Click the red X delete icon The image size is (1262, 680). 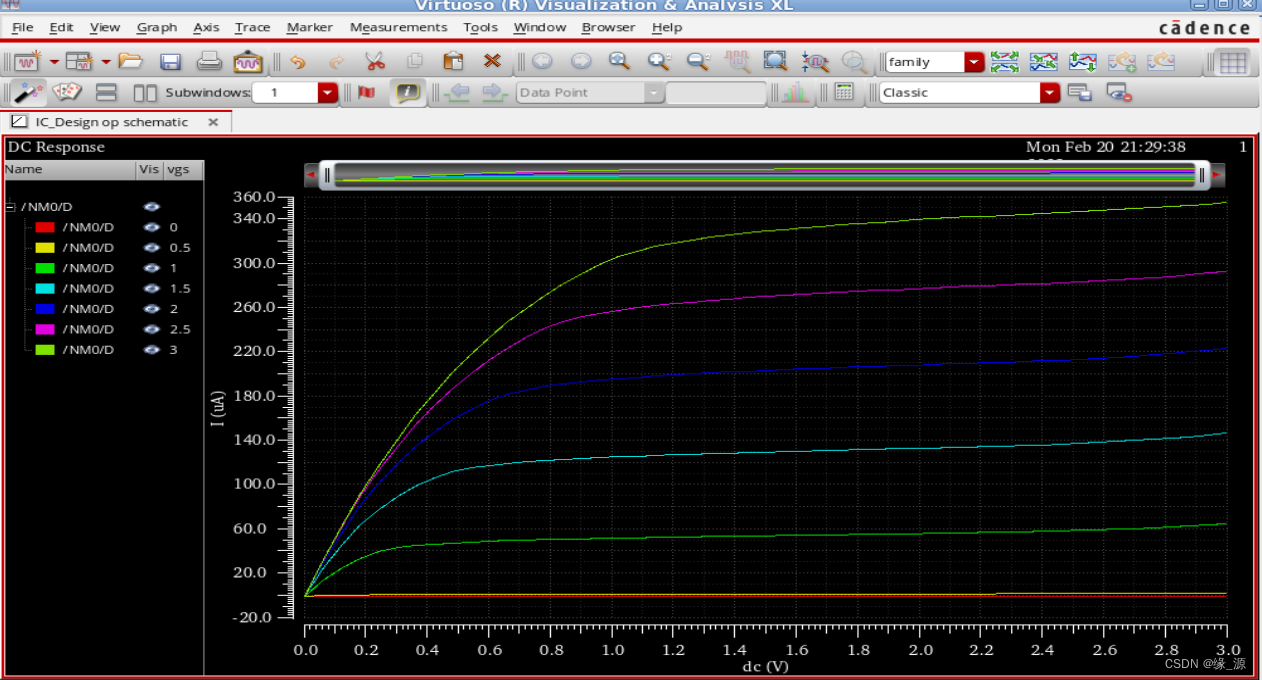pyautogui.click(x=492, y=62)
